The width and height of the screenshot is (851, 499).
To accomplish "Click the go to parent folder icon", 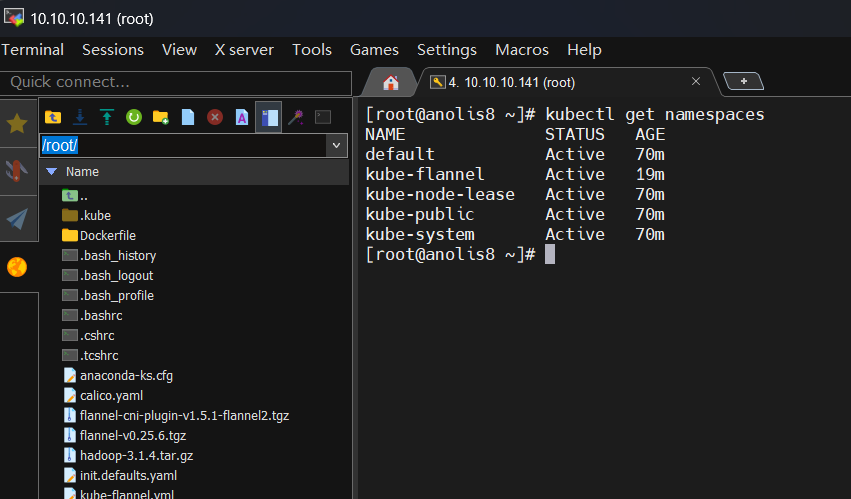I will click(x=53, y=117).
